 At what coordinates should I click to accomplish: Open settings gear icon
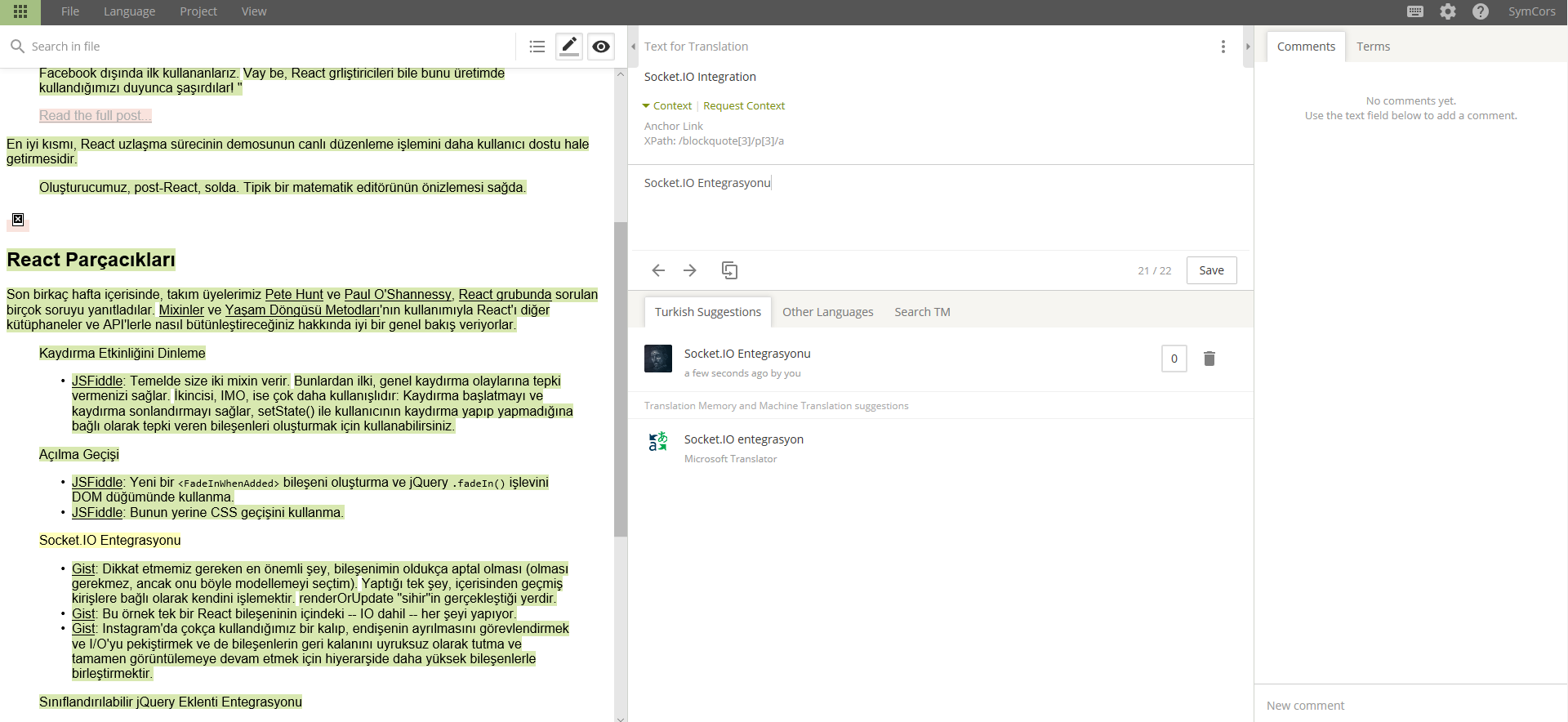click(x=1448, y=11)
